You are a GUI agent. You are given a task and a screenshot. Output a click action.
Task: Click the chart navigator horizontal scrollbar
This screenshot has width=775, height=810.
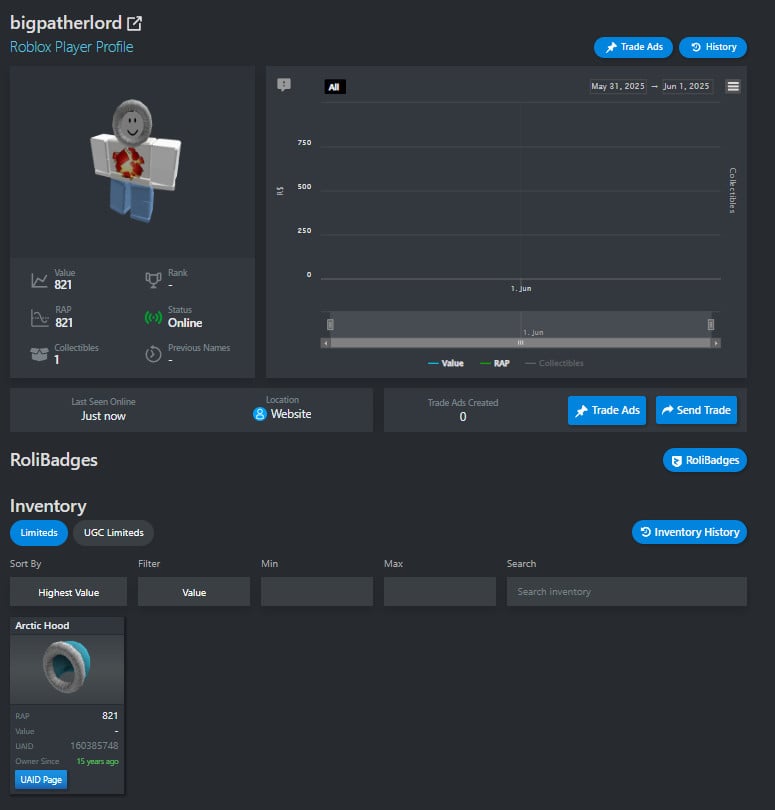(520, 343)
